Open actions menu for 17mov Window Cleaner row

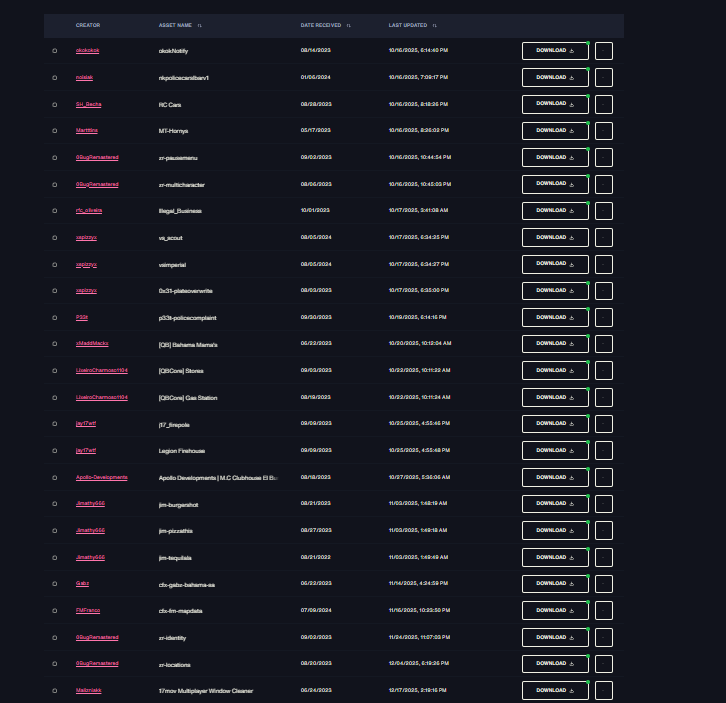[x=603, y=690]
